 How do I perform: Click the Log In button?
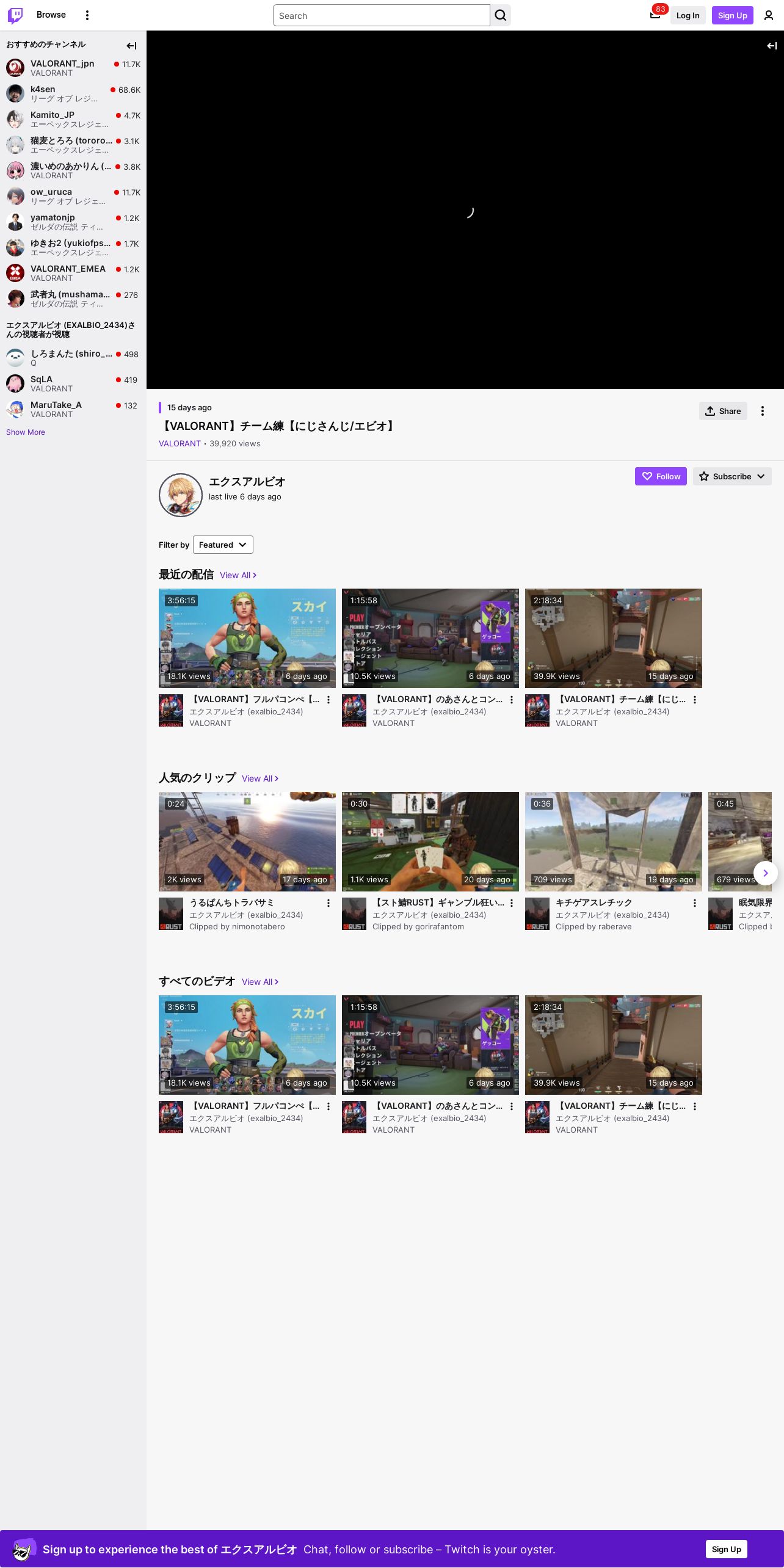coord(688,15)
